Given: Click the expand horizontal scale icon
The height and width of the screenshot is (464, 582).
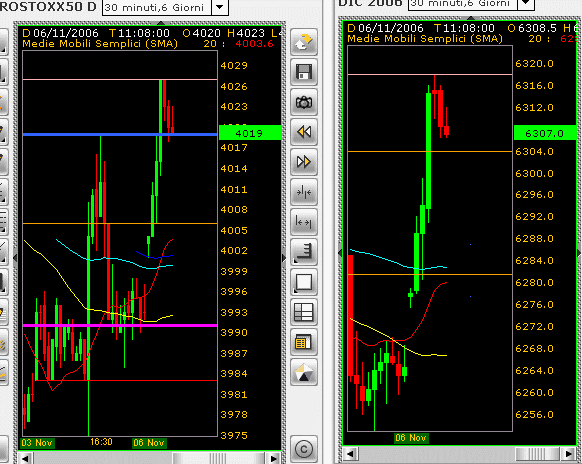Looking at the screenshot, I should point(304,222).
